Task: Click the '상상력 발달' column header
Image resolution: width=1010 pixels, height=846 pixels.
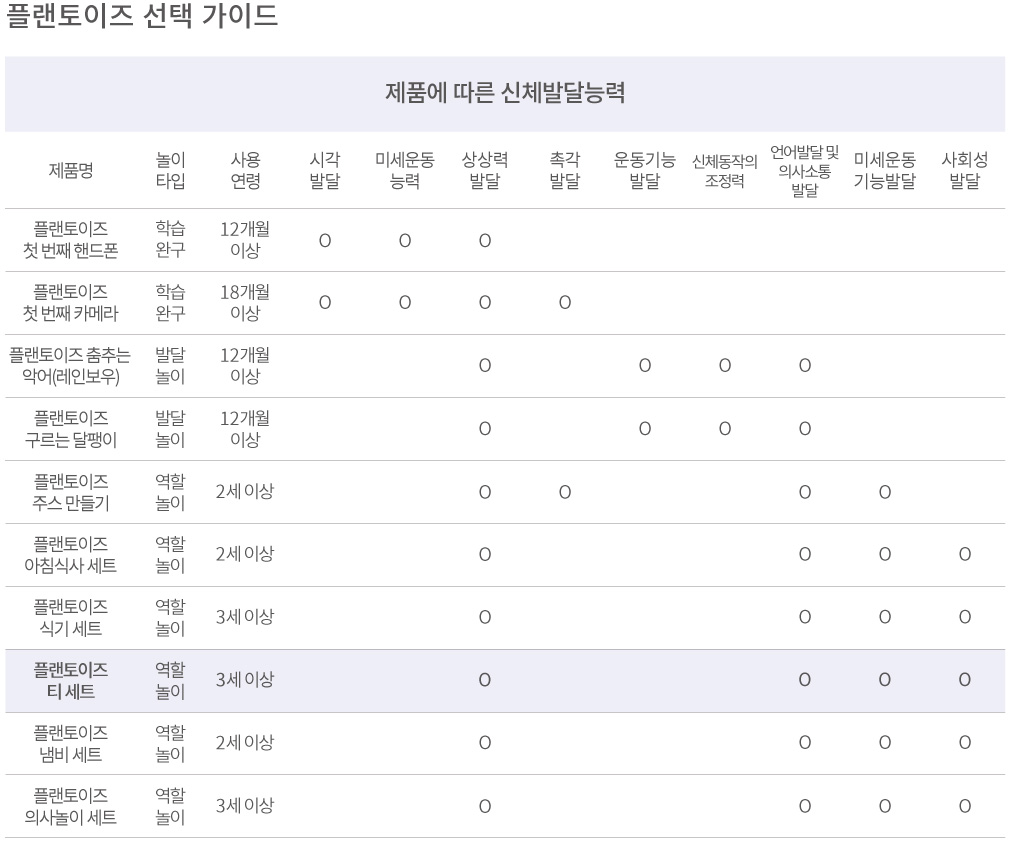Action: [x=485, y=170]
